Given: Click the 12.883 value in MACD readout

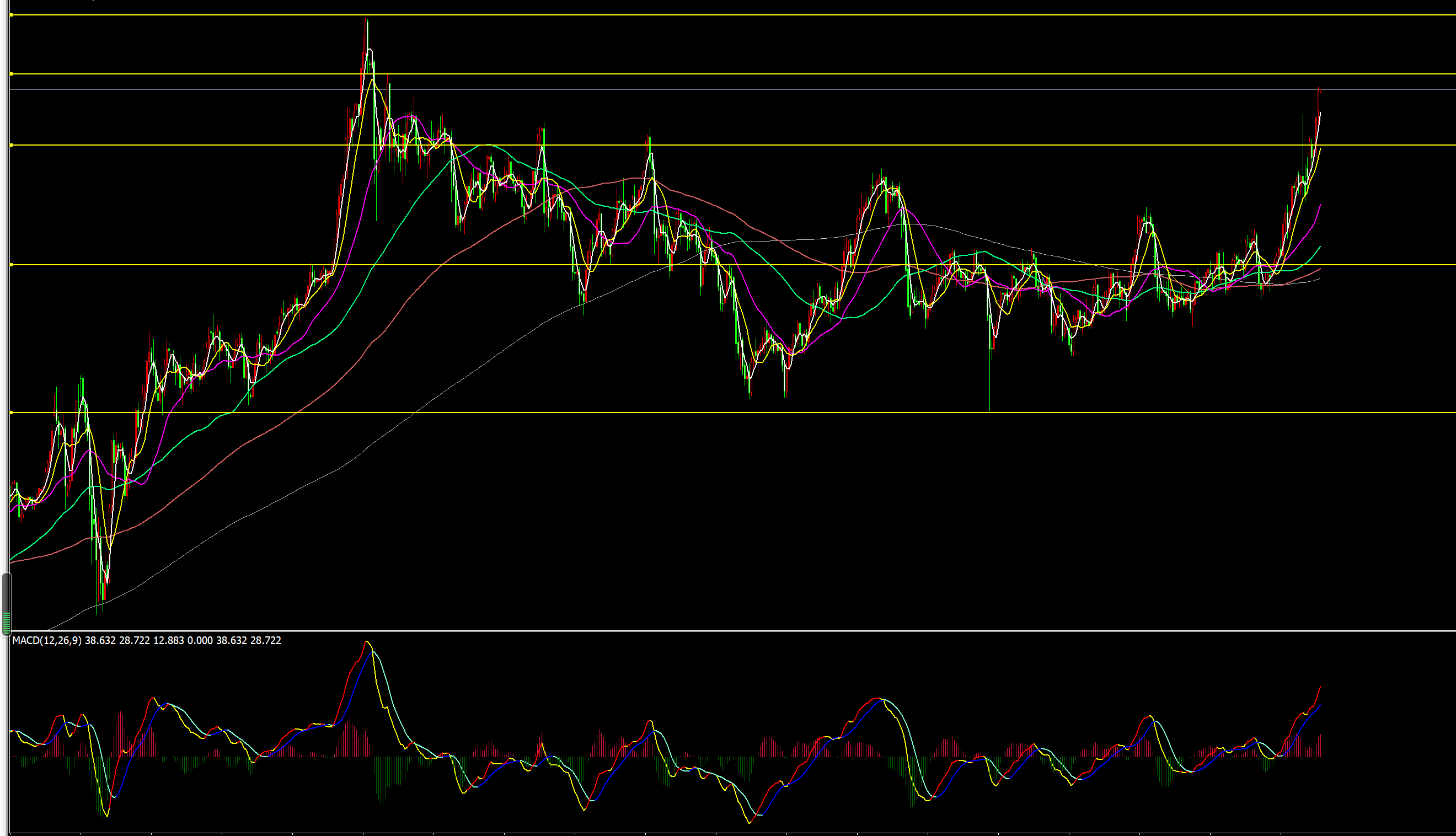Looking at the screenshot, I should click(x=168, y=640).
